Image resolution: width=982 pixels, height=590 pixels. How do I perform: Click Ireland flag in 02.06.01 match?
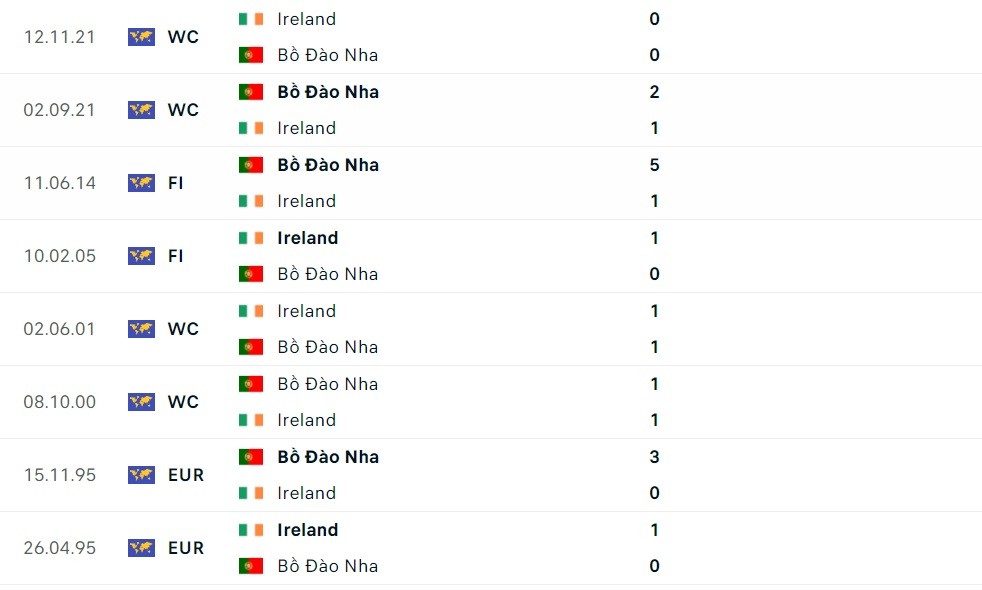pyautogui.click(x=250, y=311)
